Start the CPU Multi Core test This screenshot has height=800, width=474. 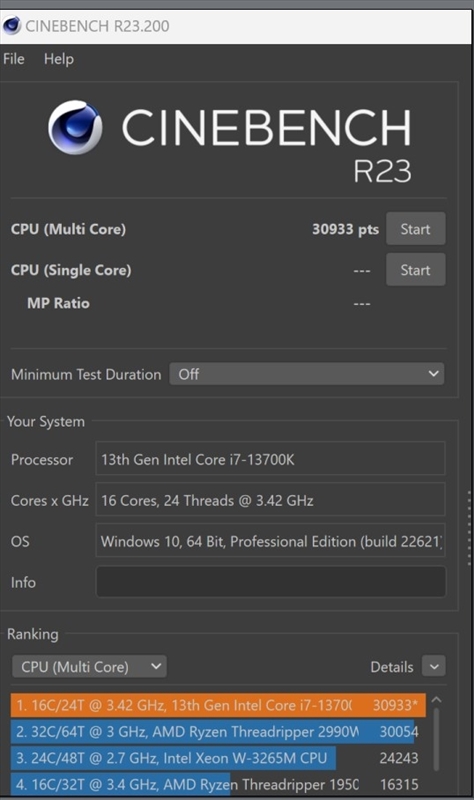pos(415,229)
